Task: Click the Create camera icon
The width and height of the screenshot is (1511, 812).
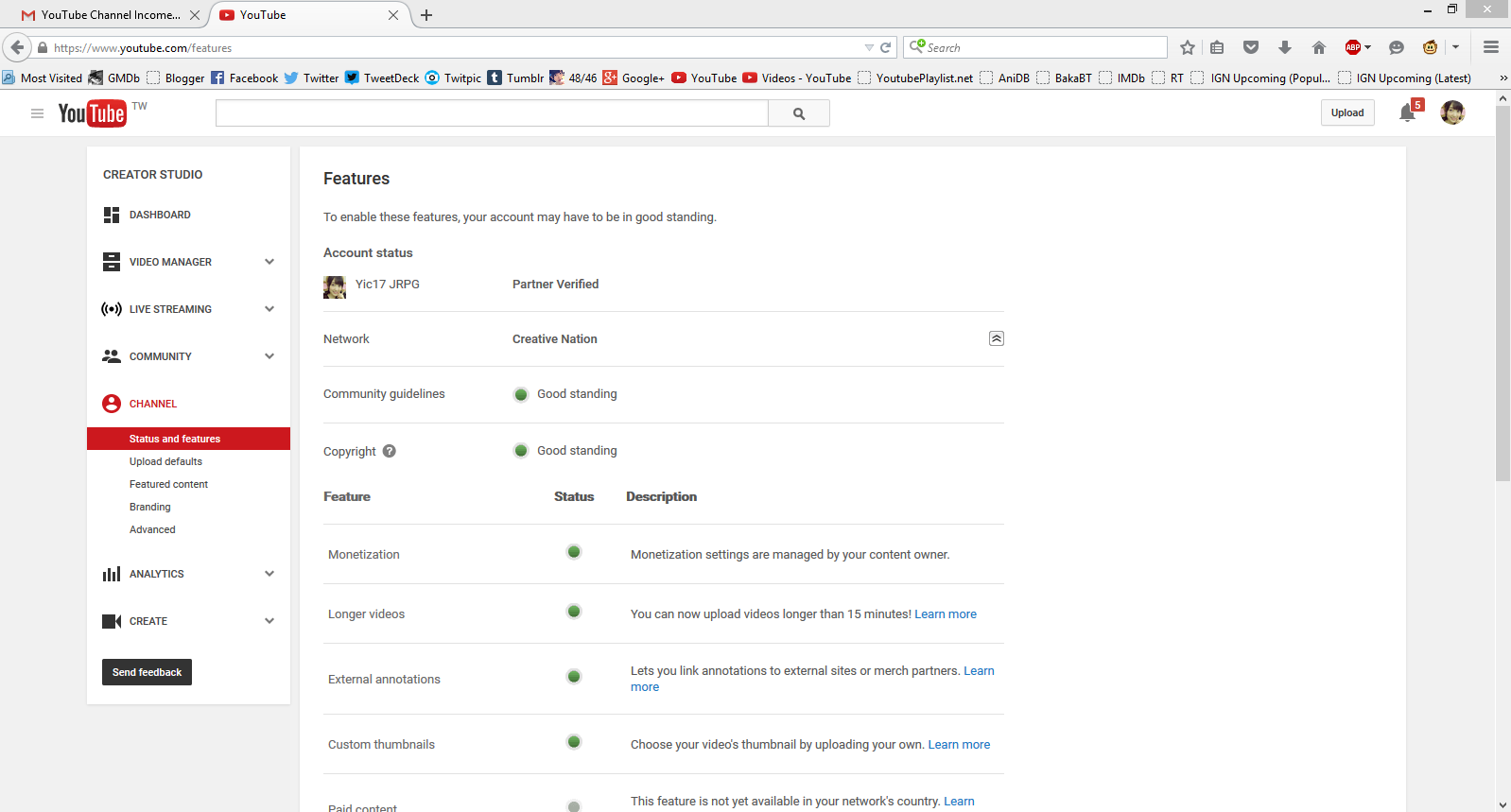Action: (x=112, y=621)
